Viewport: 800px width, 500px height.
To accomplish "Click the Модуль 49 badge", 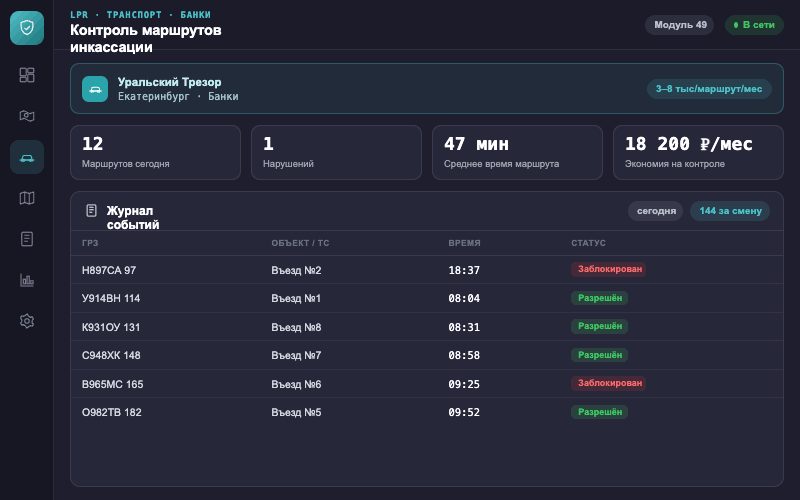I will (x=680, y=25).
